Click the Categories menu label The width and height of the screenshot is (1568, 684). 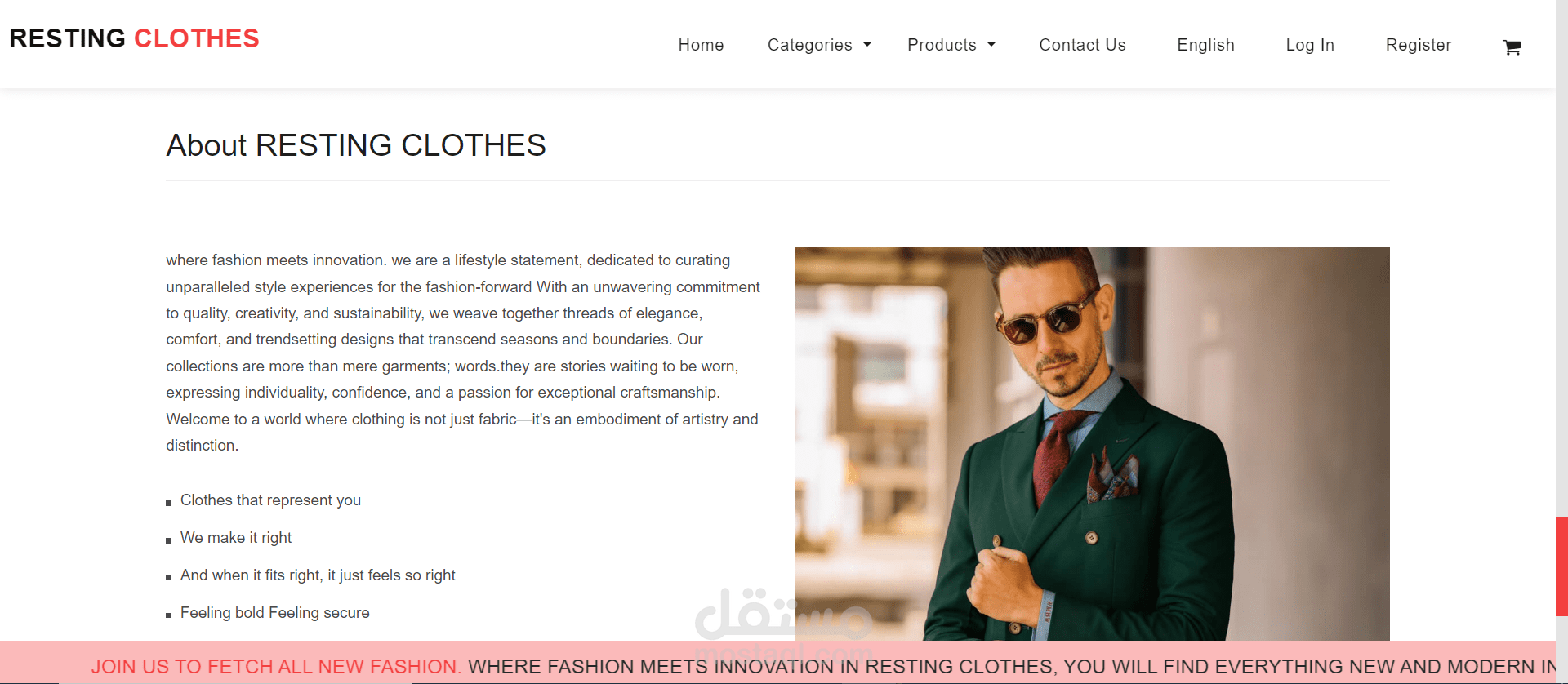[x=809, y=45]
